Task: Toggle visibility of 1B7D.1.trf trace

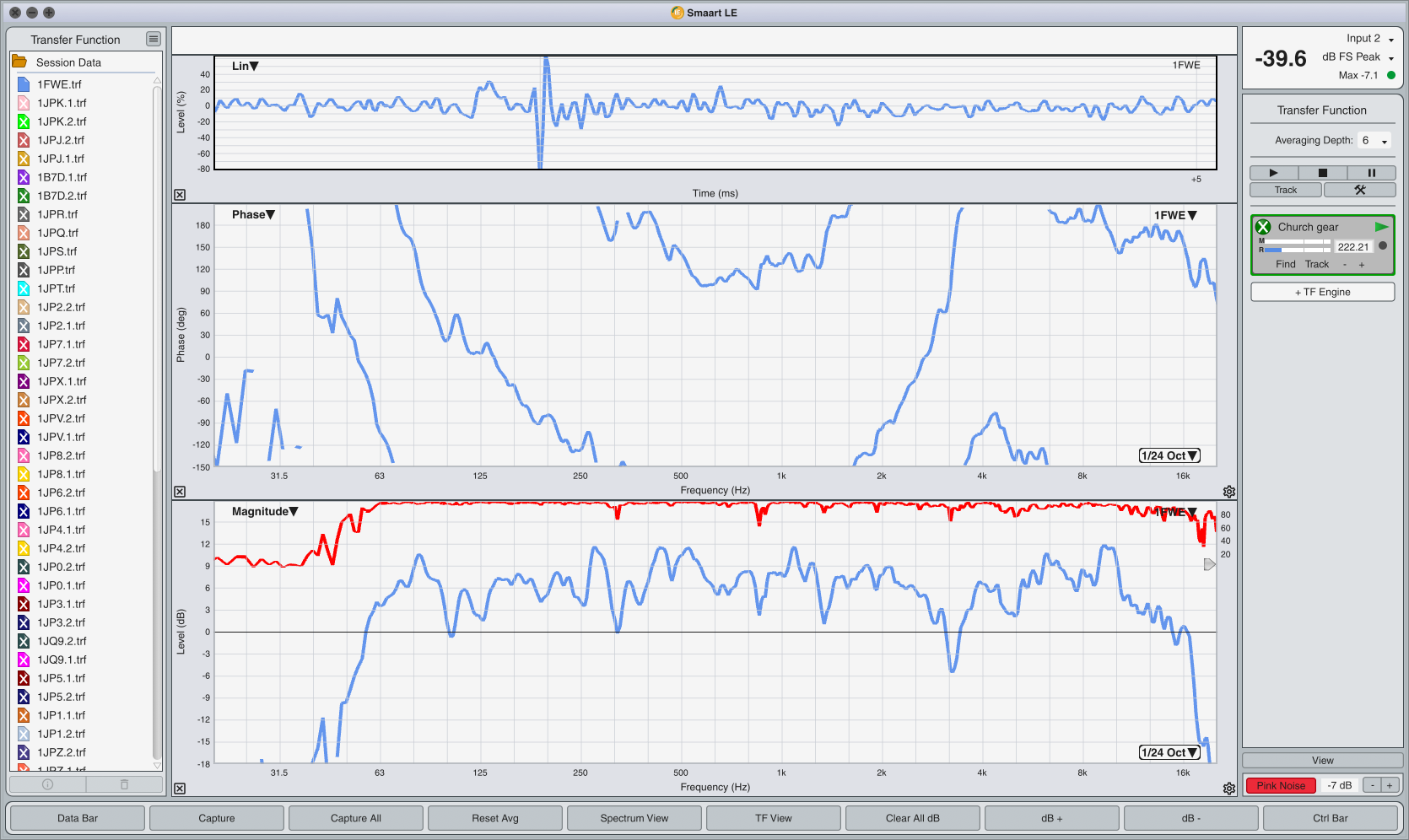Action: pyautogui.click(x=24, y=177)
